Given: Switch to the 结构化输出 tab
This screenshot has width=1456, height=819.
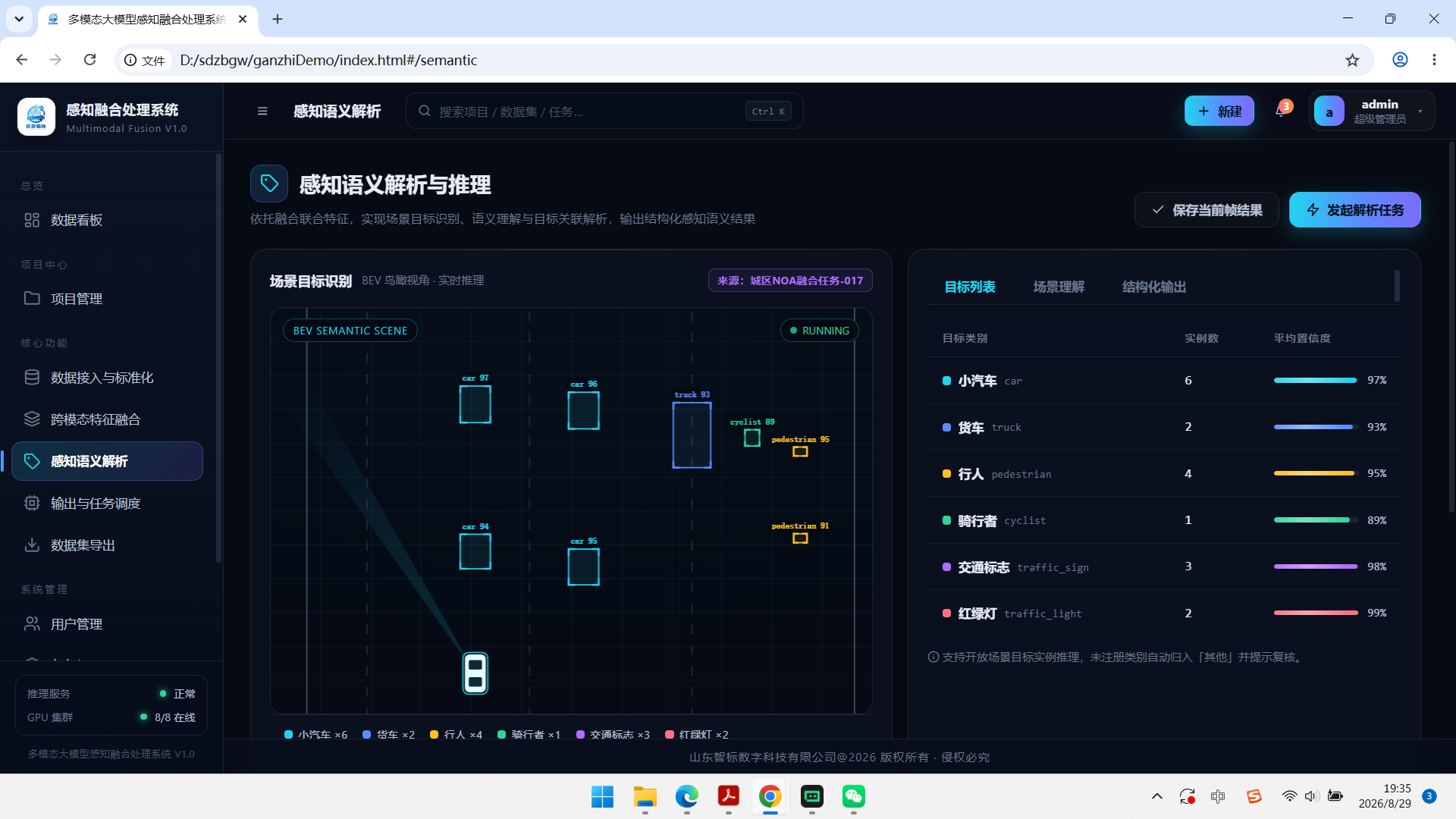Looking at the screenshot, I should click(1154, 287).
